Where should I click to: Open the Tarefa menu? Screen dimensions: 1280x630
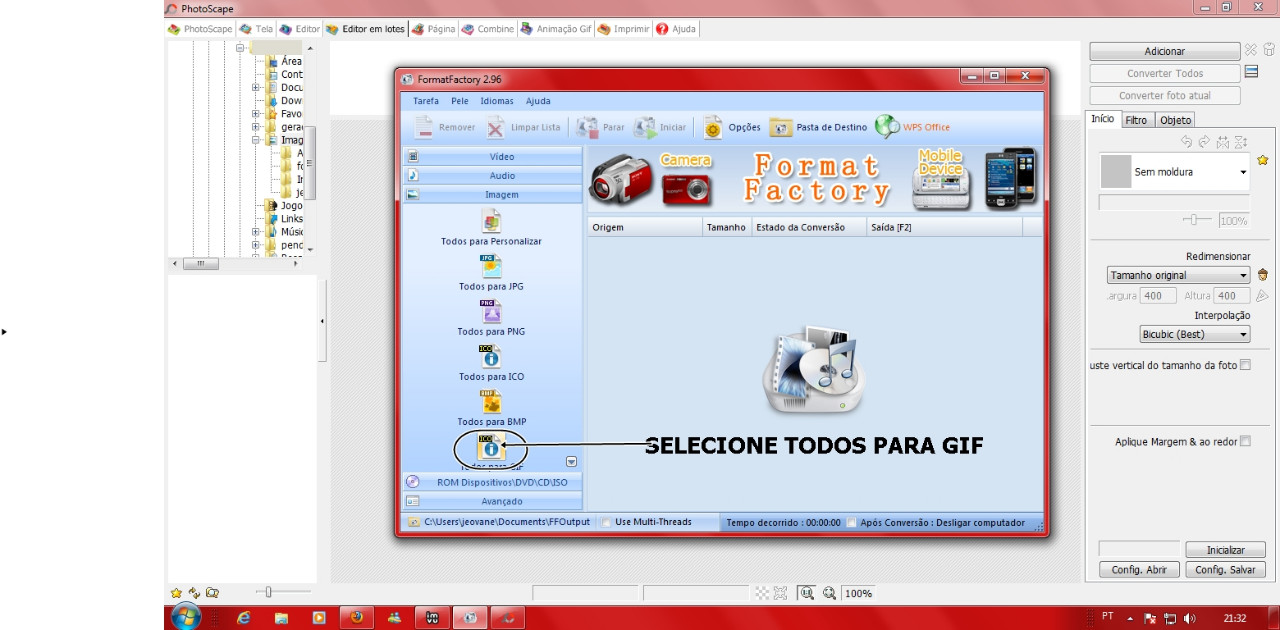click(426, 101)
